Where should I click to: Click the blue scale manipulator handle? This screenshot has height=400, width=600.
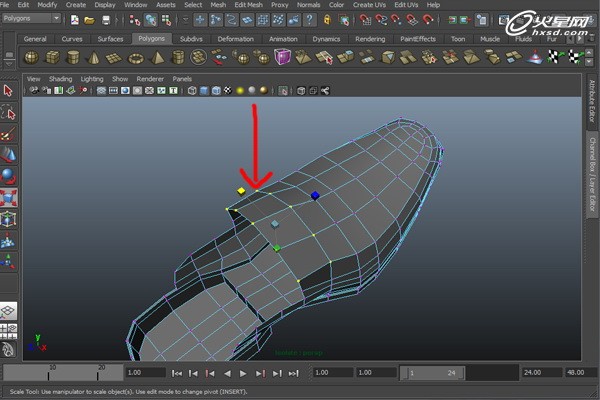coord(315,196)
